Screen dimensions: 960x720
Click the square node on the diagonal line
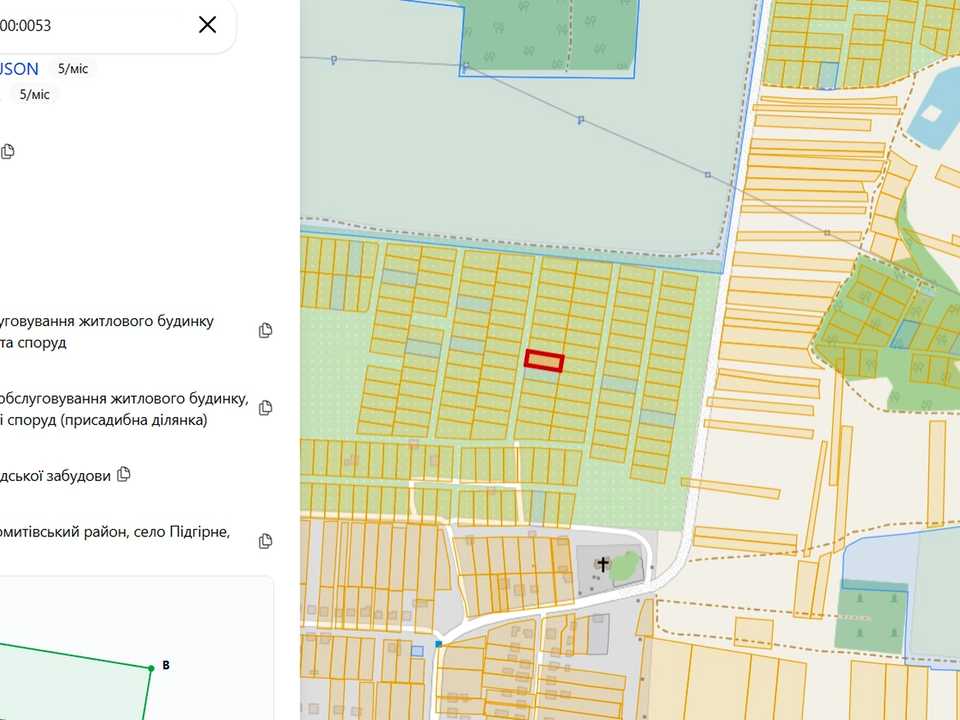click(708, 175)
